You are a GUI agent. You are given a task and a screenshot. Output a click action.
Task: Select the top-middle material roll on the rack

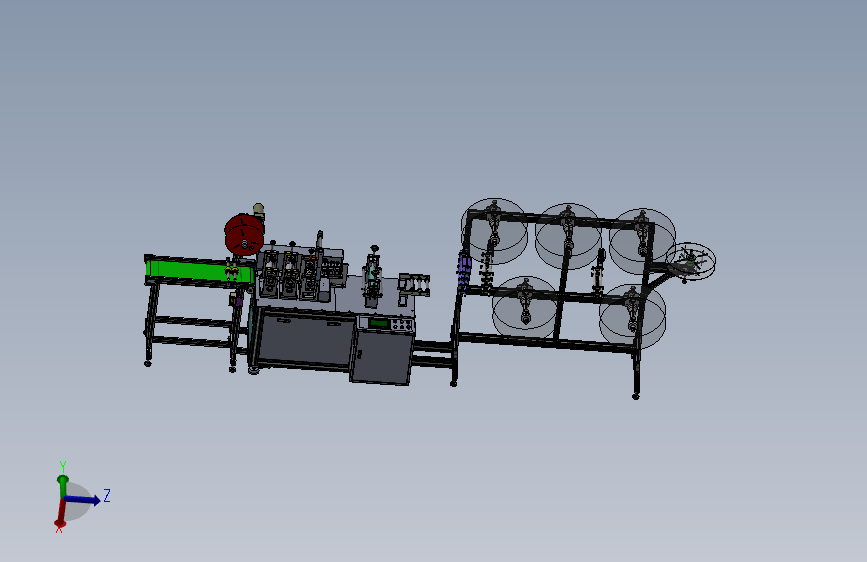click(568, 236)
